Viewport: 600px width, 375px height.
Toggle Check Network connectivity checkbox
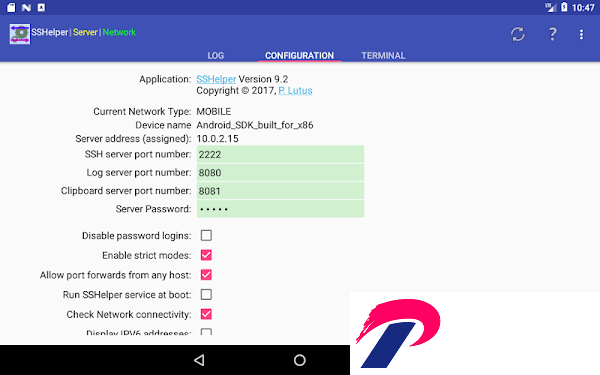click(x=206, y=314)
